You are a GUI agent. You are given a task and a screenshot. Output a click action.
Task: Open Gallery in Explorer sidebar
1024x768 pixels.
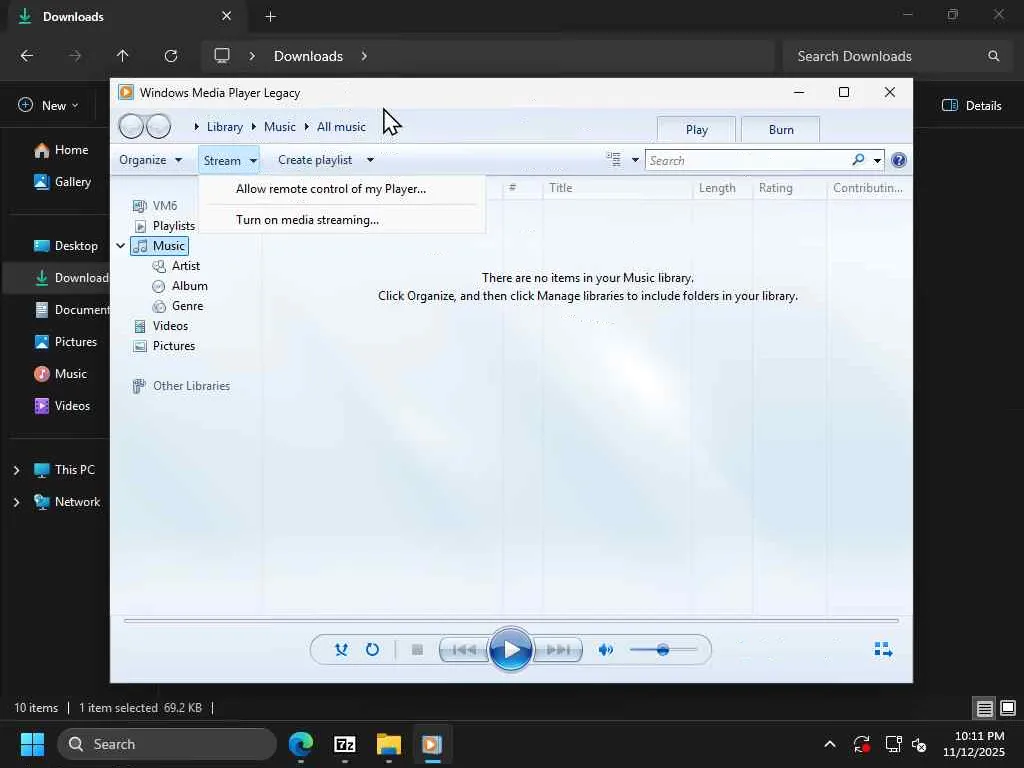pyautogui.click(x=63, y=182)
